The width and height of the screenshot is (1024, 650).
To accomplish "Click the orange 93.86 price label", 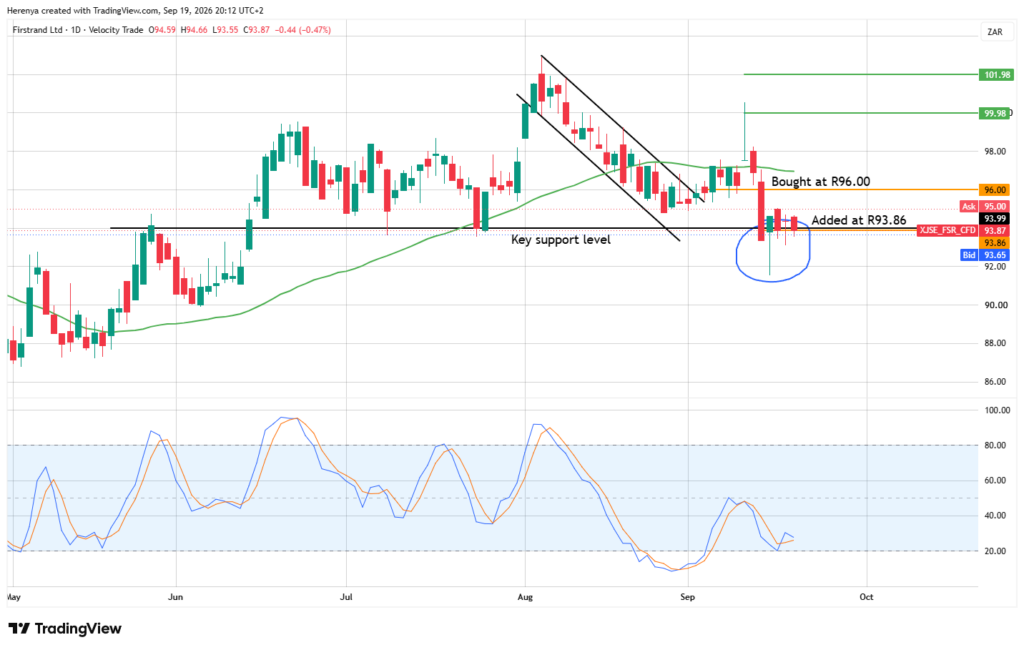I will pyautogui.click(x=994, y=243).
